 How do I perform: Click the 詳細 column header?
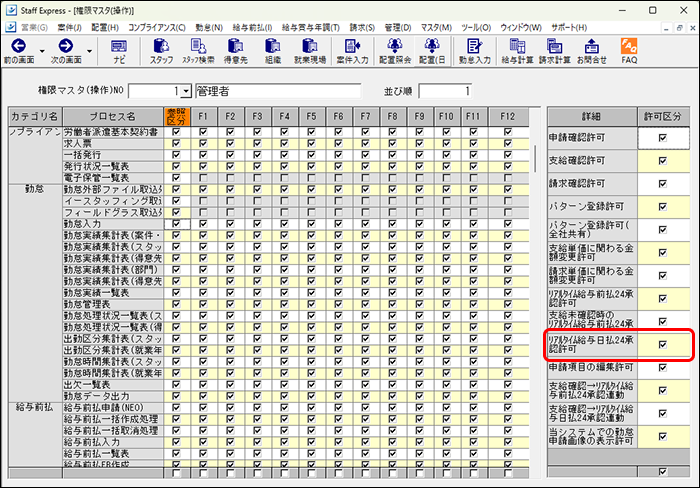[592, 117]
